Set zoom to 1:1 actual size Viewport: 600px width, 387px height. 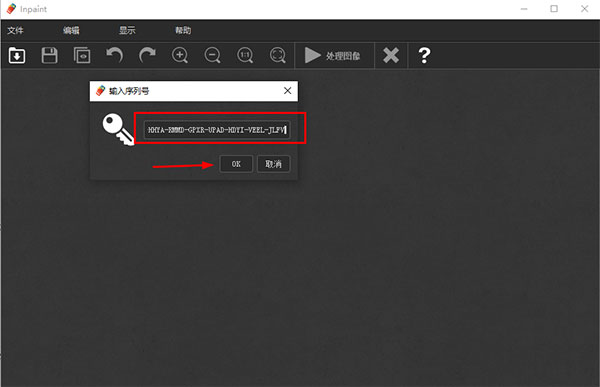click(245, 56)
